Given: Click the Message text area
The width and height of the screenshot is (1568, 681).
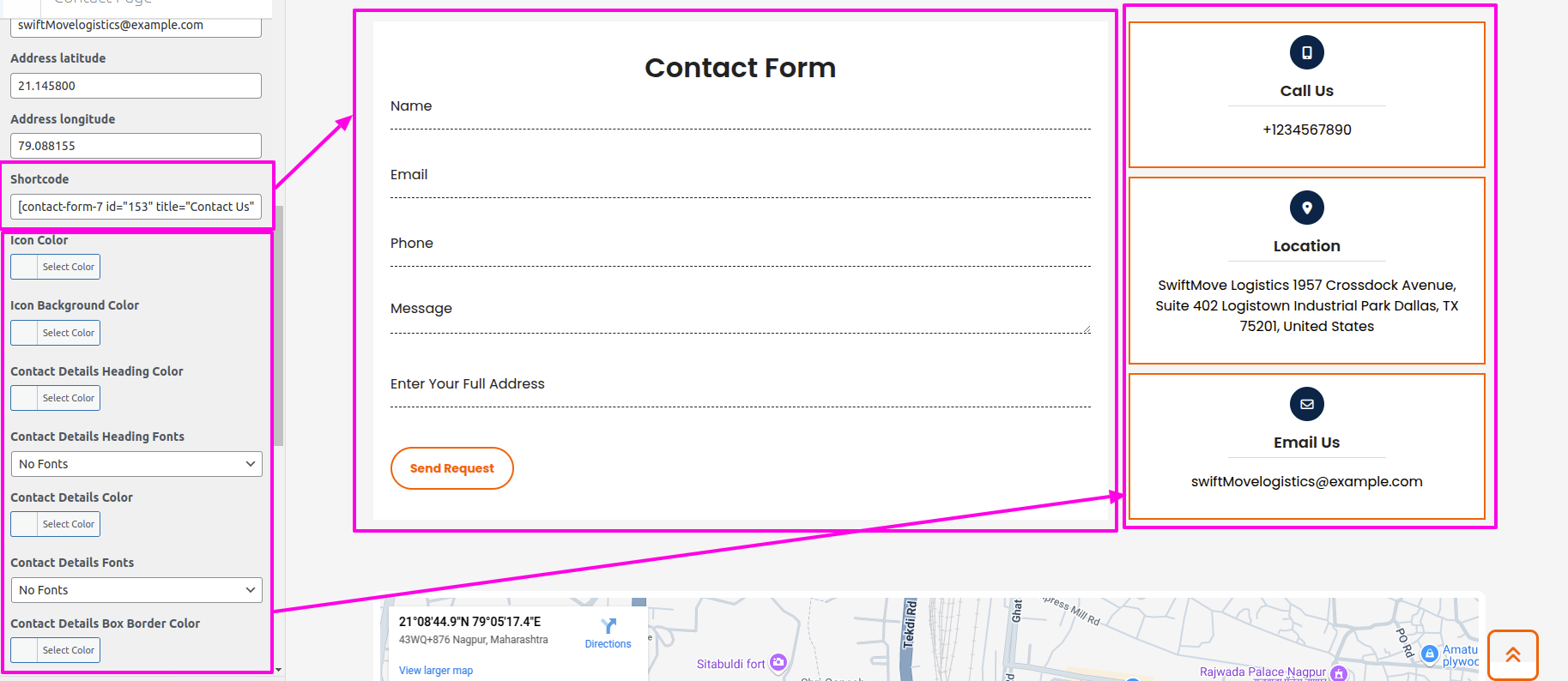Looking at the screenshot, I should pos(741,316).
